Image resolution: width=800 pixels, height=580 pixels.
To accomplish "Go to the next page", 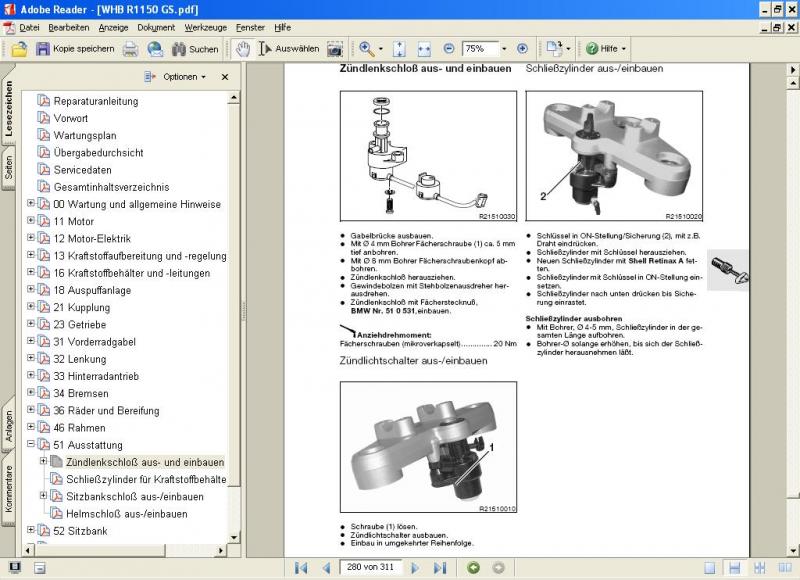I will [415, 568].
